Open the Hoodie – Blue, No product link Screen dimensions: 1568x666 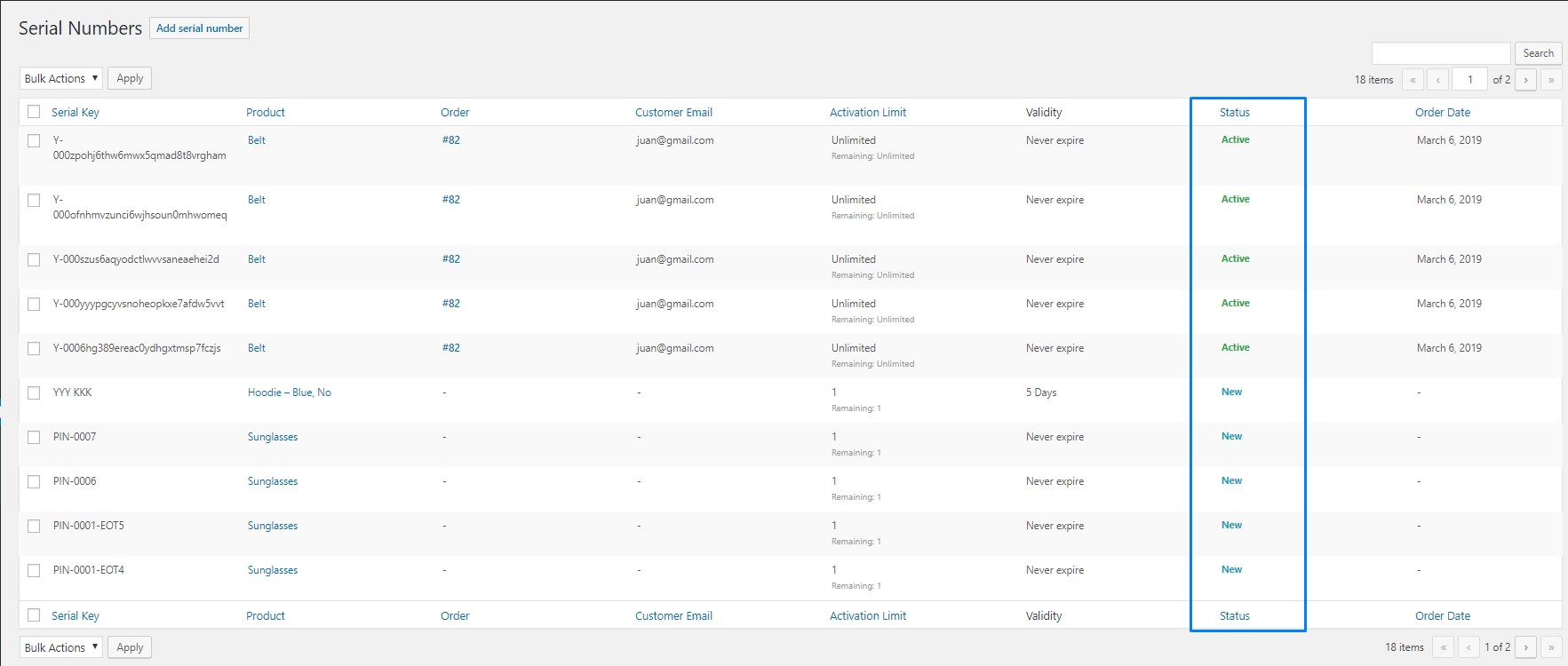[x=289, y=392]
